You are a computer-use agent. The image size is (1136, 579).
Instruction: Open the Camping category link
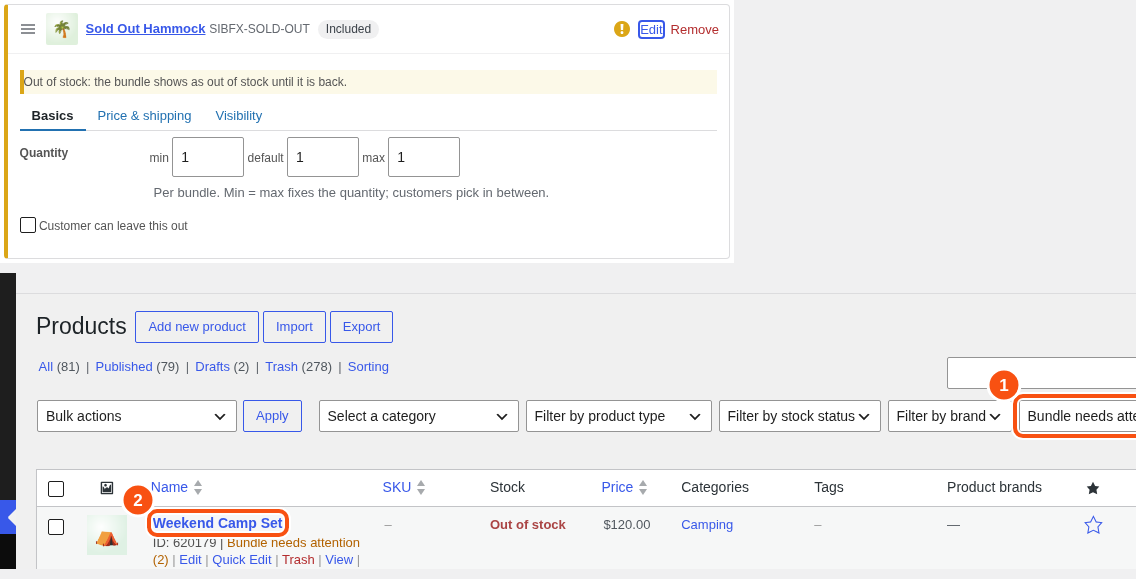pyautogui.click(x=707, y=525)
